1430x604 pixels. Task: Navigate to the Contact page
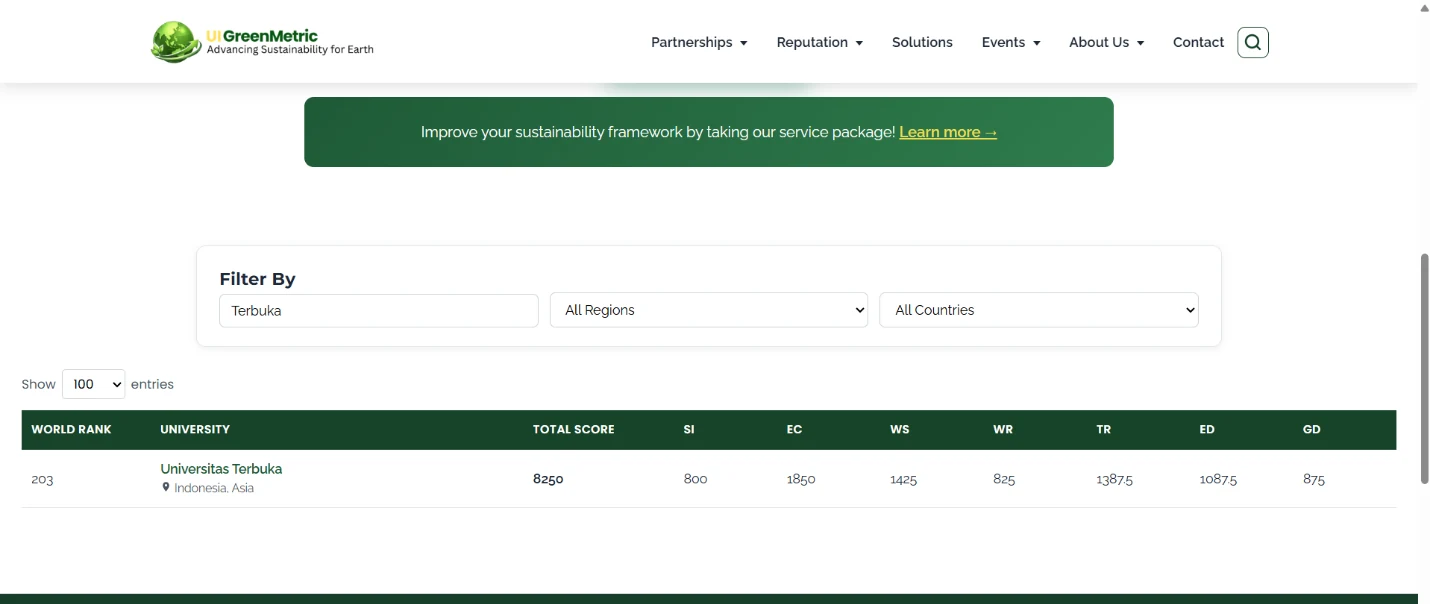[1198, 42]
